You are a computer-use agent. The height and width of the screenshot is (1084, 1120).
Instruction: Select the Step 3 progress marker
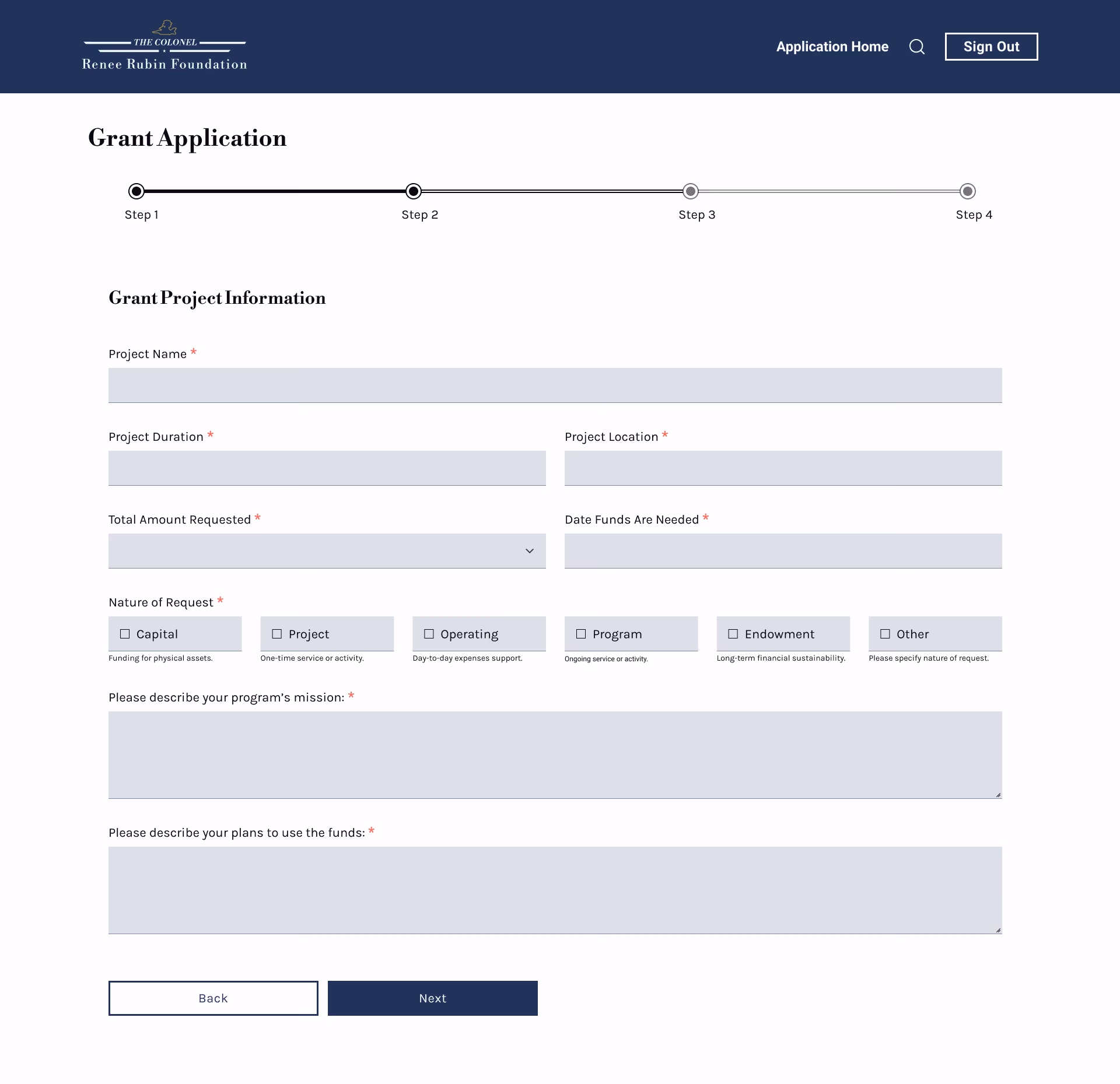[x=691, y=191]
